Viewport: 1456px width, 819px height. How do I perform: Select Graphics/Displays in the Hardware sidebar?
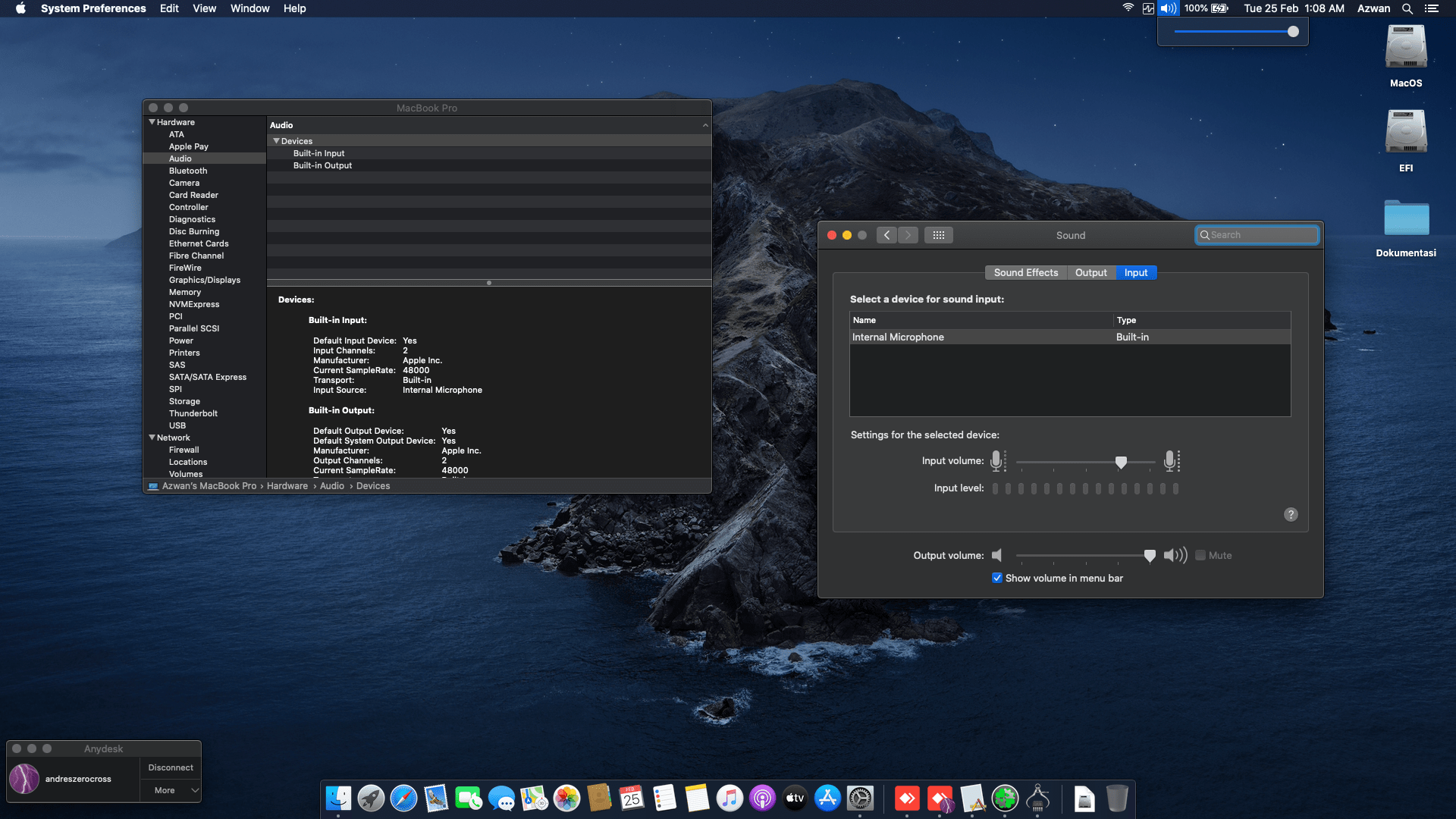pos(205,280)
